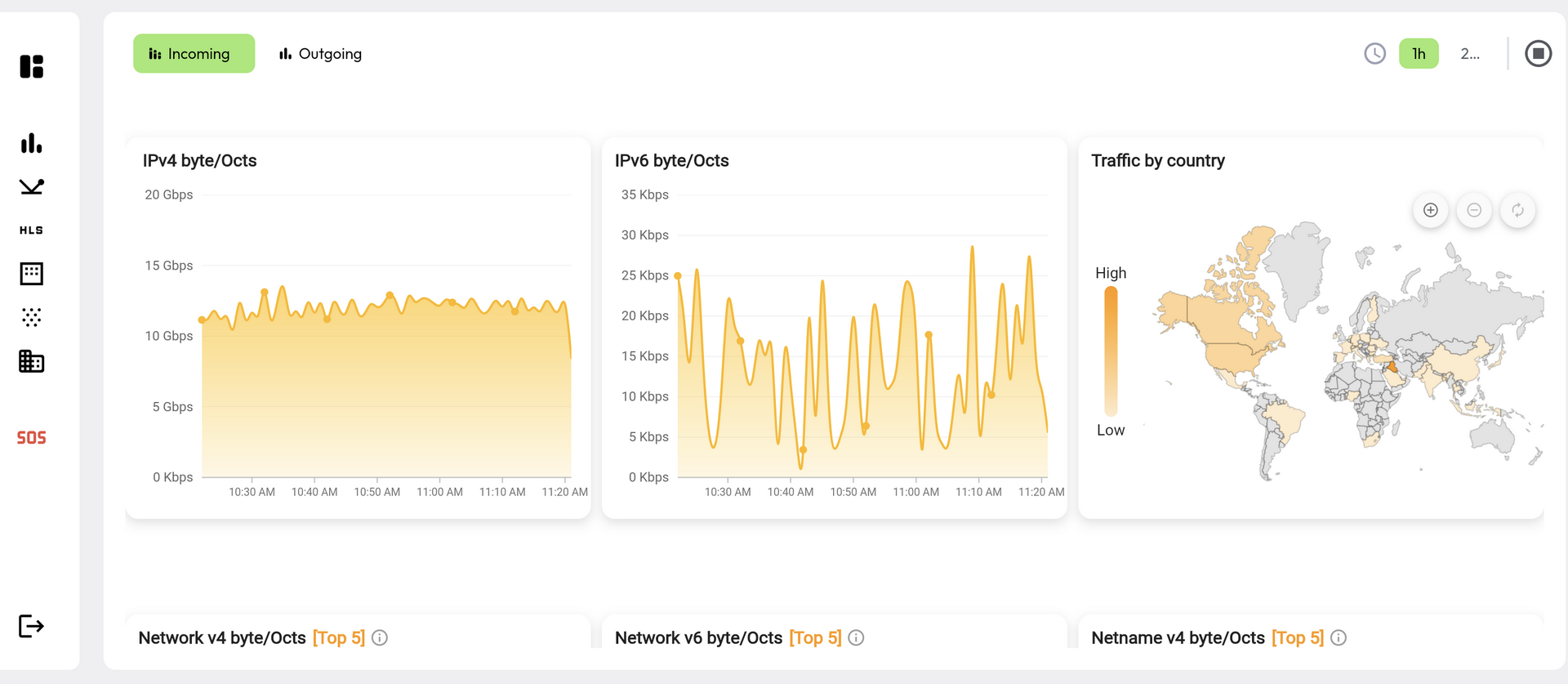The image size is (1568, 684).
Task: Open the dotted scatter pattern sidebar icon
Action: [31, 317]
